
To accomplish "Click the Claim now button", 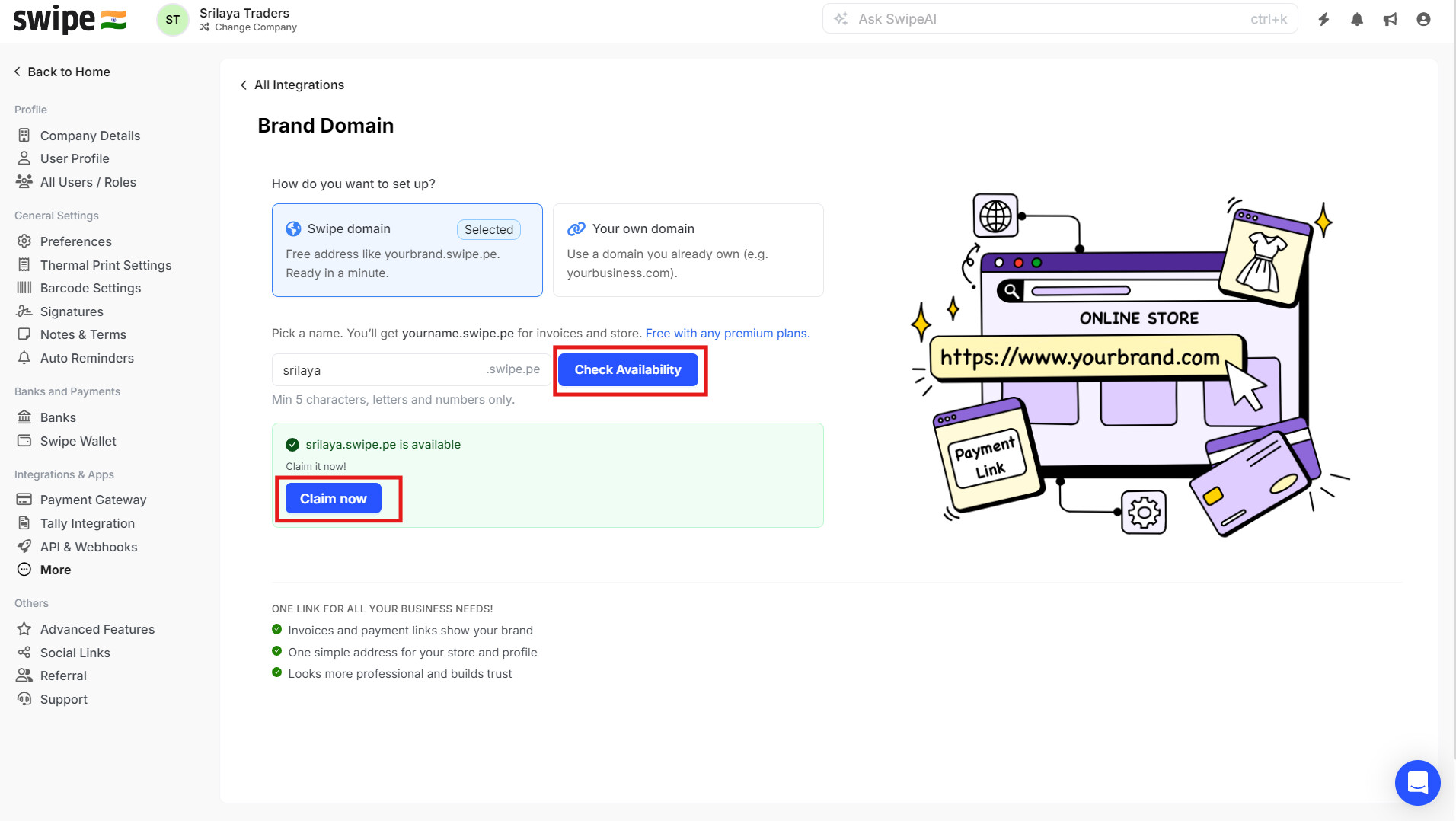I will (333, 499).
